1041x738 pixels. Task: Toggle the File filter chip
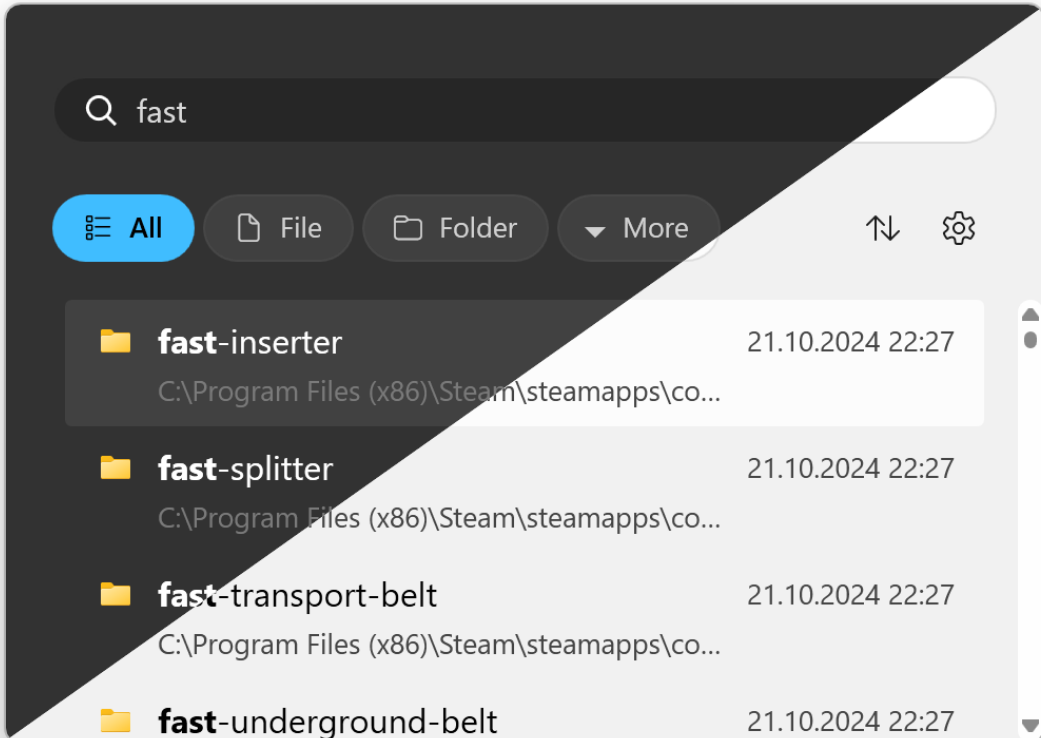coord(278,228)
